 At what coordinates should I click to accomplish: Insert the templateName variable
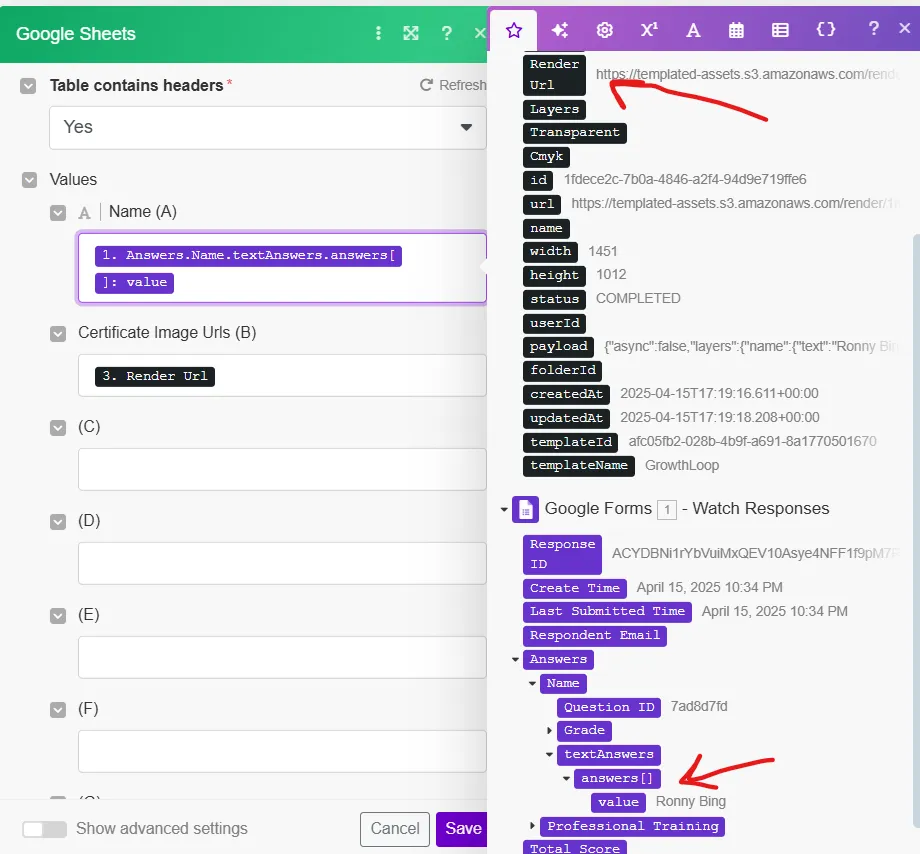[x=579, y=466]
